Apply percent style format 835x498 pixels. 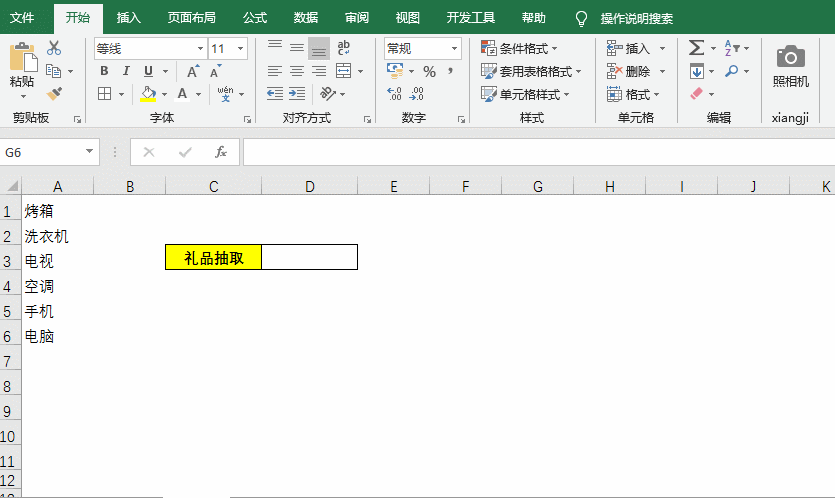(429, 71)
